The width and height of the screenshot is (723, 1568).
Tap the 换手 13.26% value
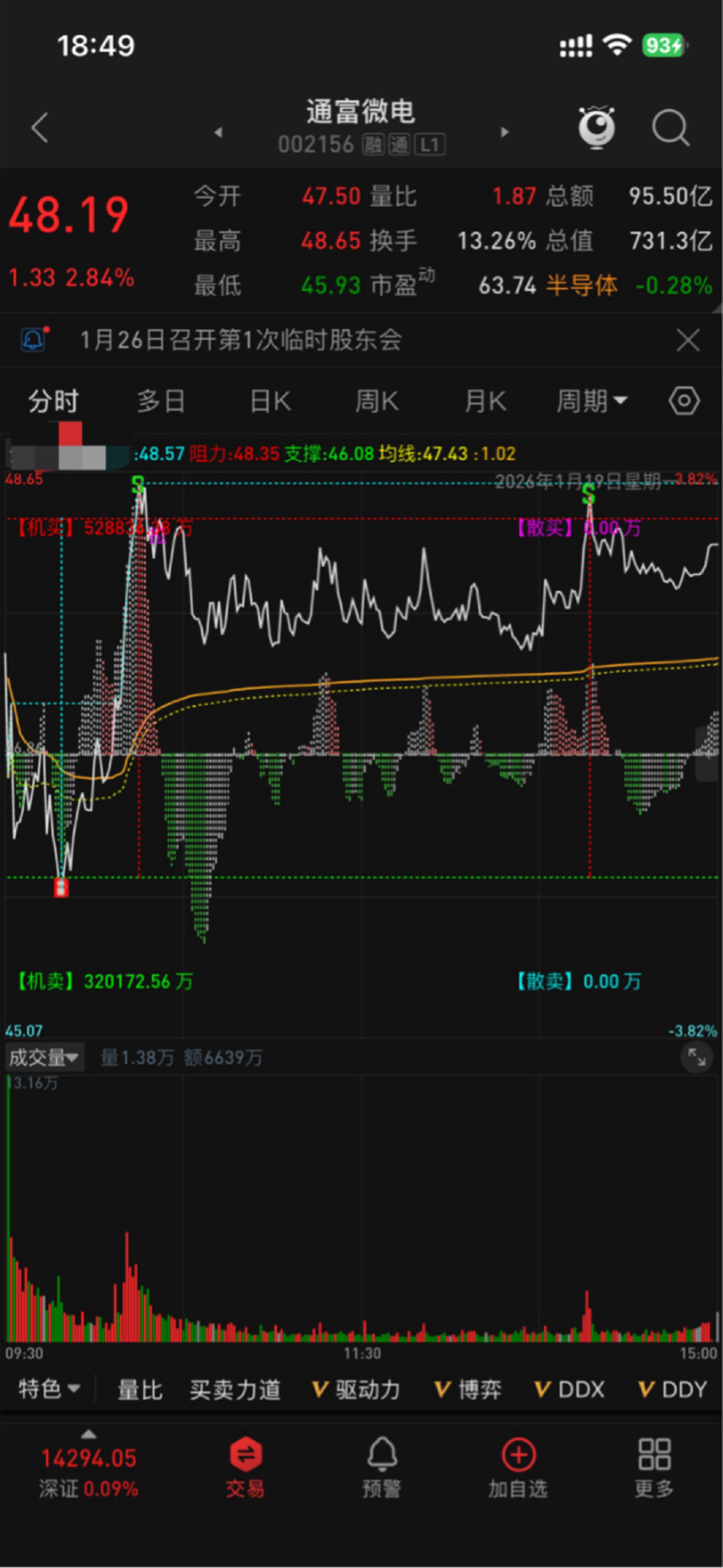pyautogui.click(x=496, y=241)
